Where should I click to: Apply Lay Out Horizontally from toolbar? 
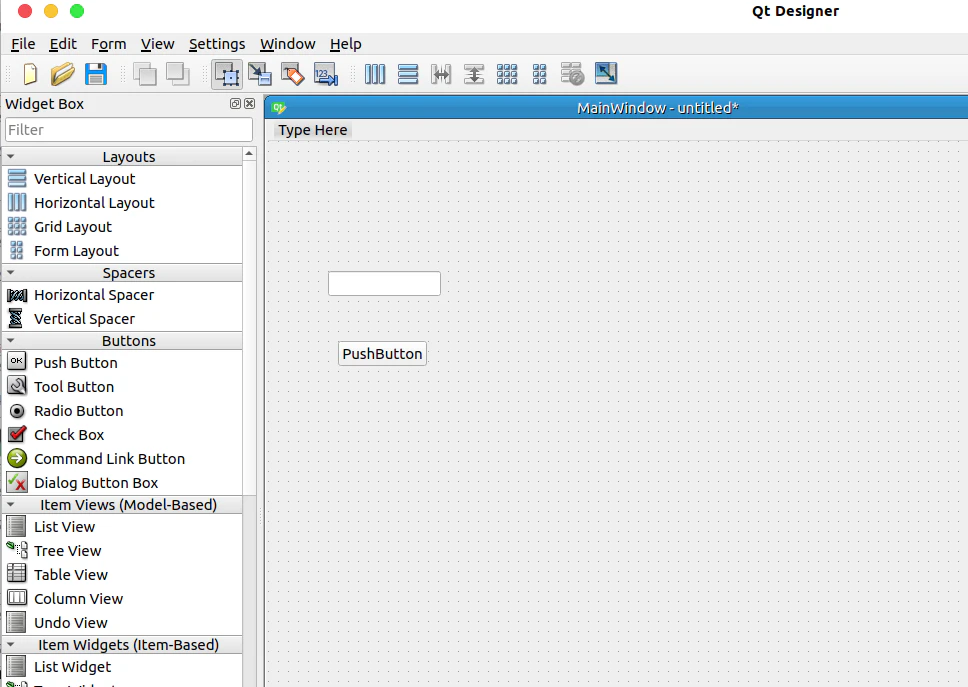coord(375,74)
